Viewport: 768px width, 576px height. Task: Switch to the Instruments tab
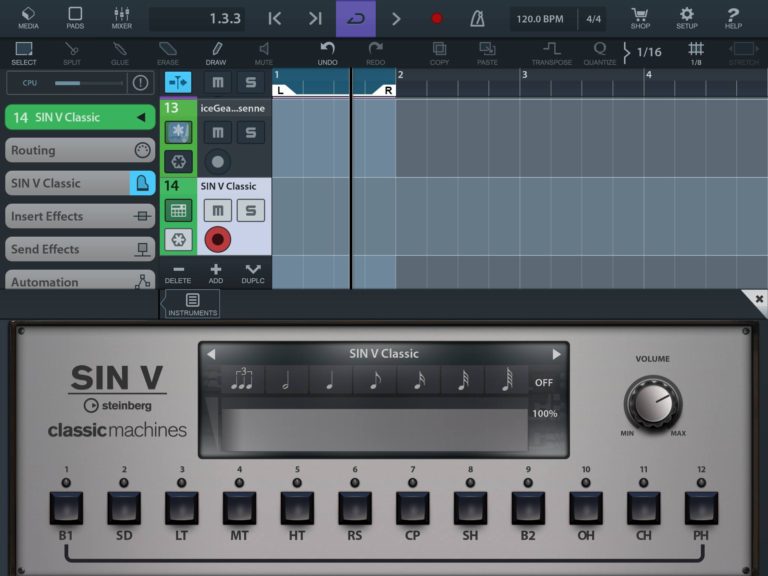[x=192, y=305]
